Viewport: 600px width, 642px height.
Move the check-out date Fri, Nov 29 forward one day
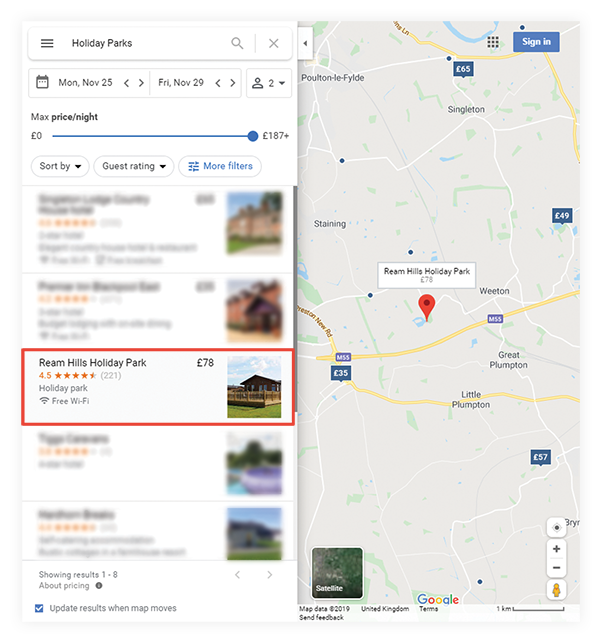(233, 83)
